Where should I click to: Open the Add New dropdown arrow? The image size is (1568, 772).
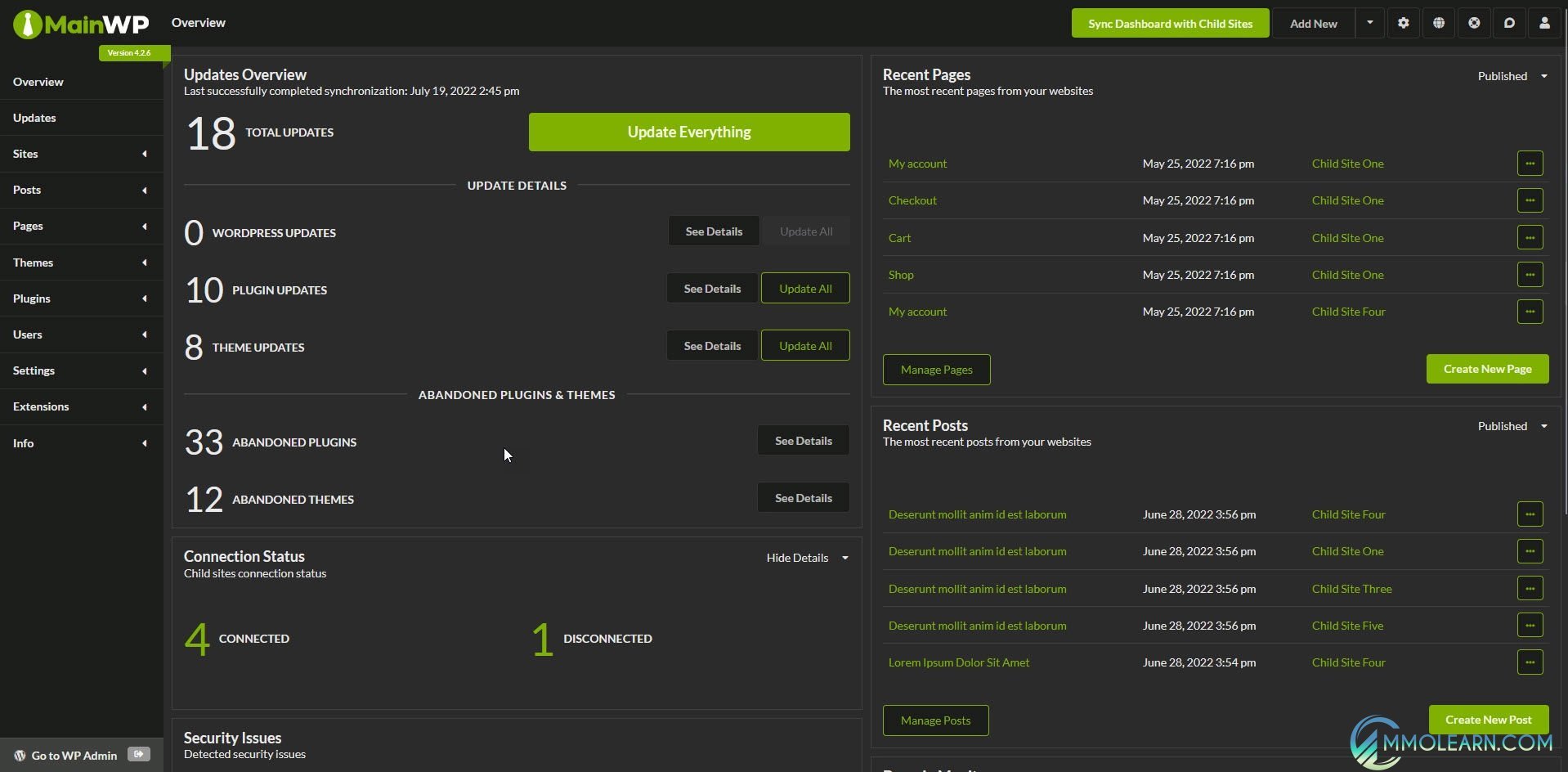[x=1369, y=23]
